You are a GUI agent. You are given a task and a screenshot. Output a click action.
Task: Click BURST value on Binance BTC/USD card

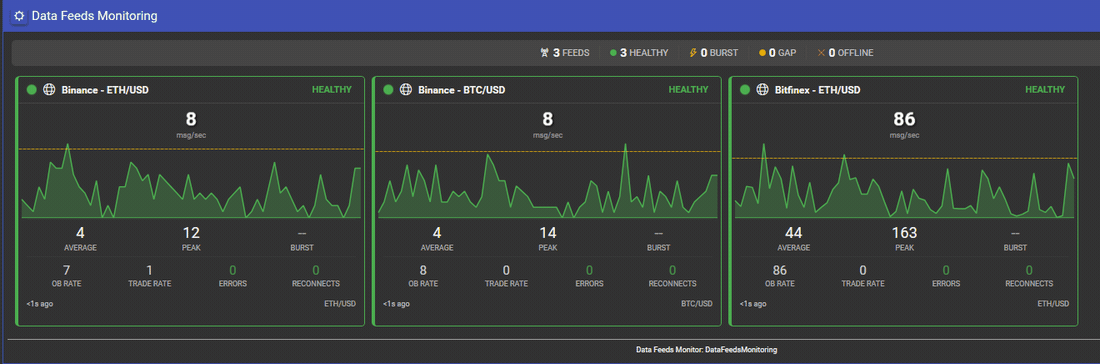click(x=658, y=233)
